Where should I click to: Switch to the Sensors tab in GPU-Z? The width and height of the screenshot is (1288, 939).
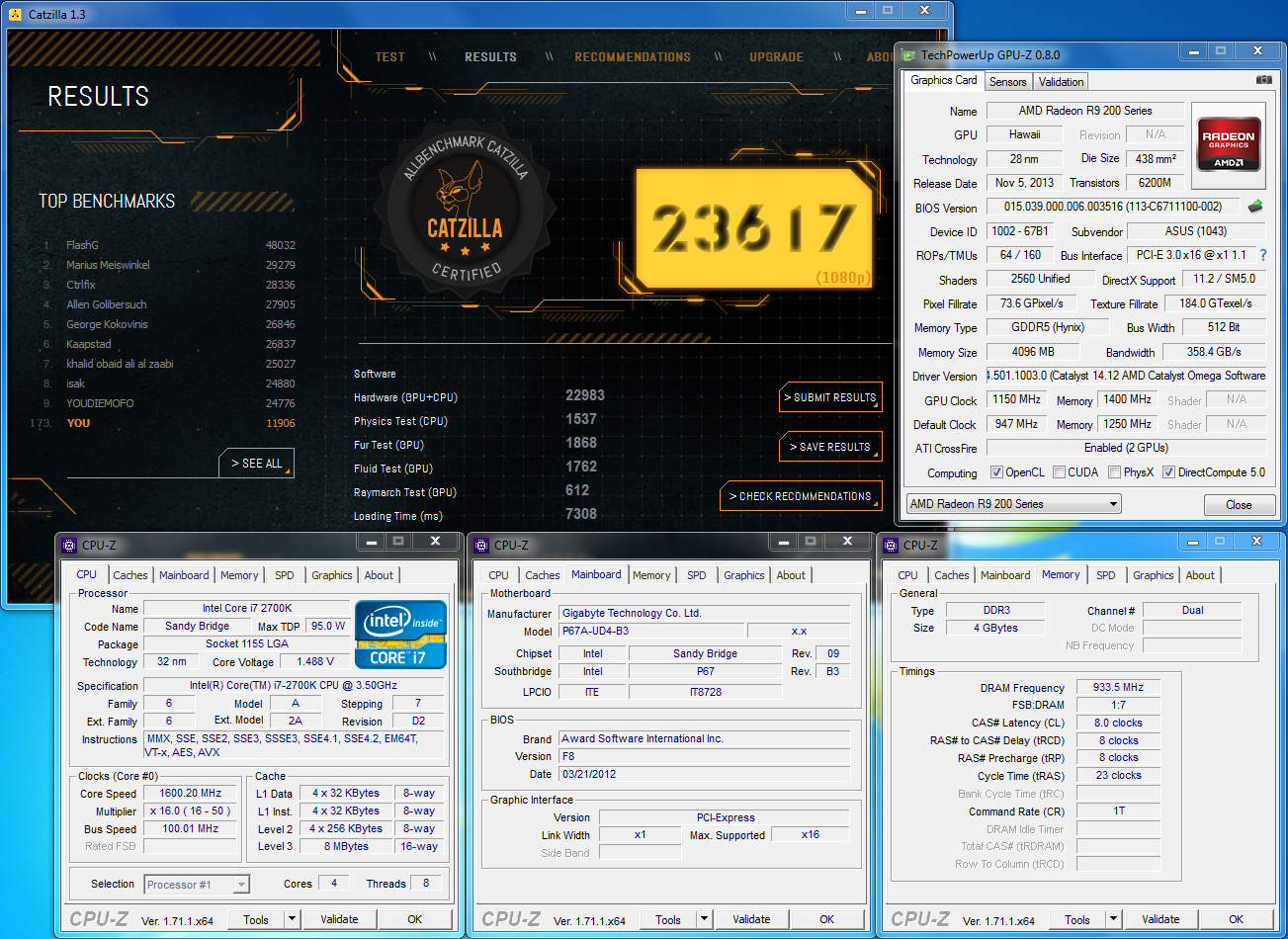(1008, 82)
